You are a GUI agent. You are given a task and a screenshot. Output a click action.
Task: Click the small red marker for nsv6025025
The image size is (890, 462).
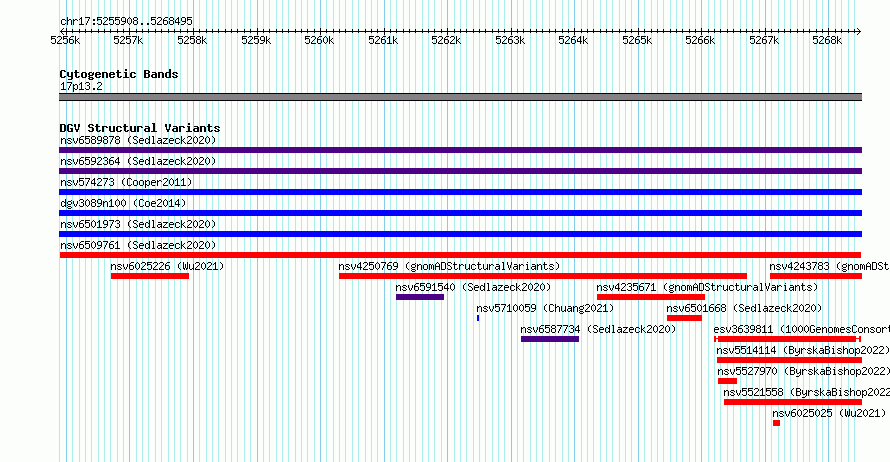776,423
